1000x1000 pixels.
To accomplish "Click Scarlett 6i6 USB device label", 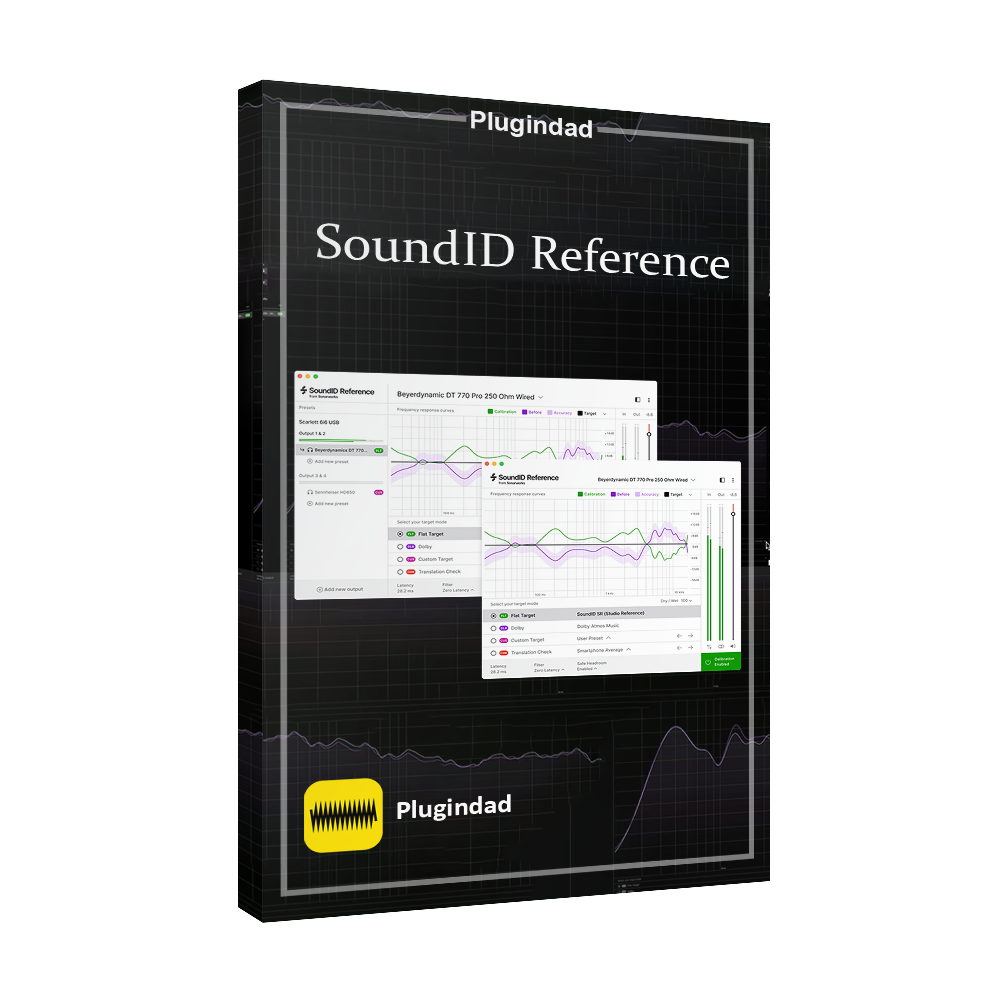I will tap(319, 422).
